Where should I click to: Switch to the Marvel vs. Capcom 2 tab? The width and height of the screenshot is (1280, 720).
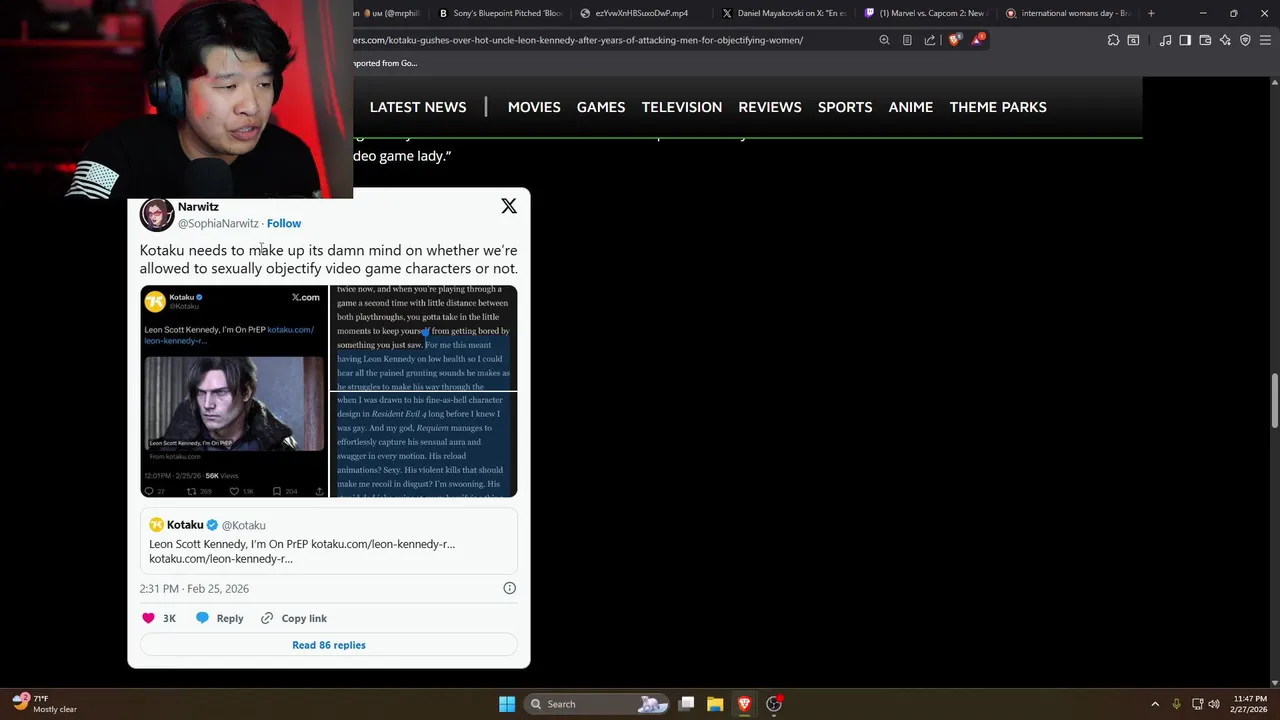click(x=926, y=13)
